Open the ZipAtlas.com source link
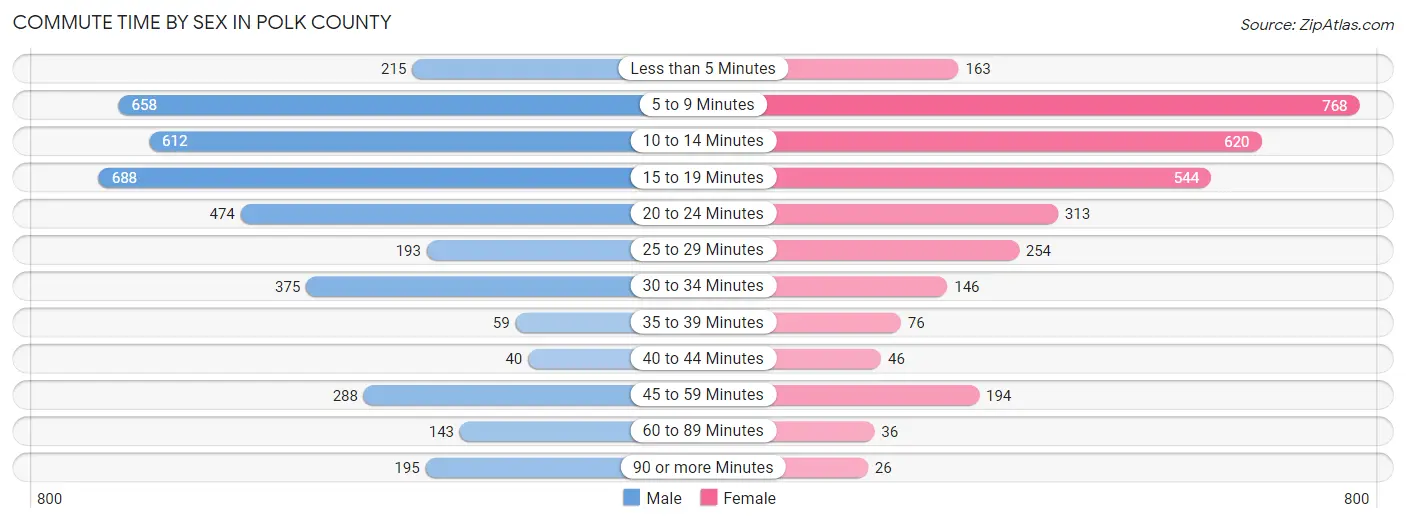Image resolution: width=1406 pixels, height=523 pixels. [x=1317, y=24]
